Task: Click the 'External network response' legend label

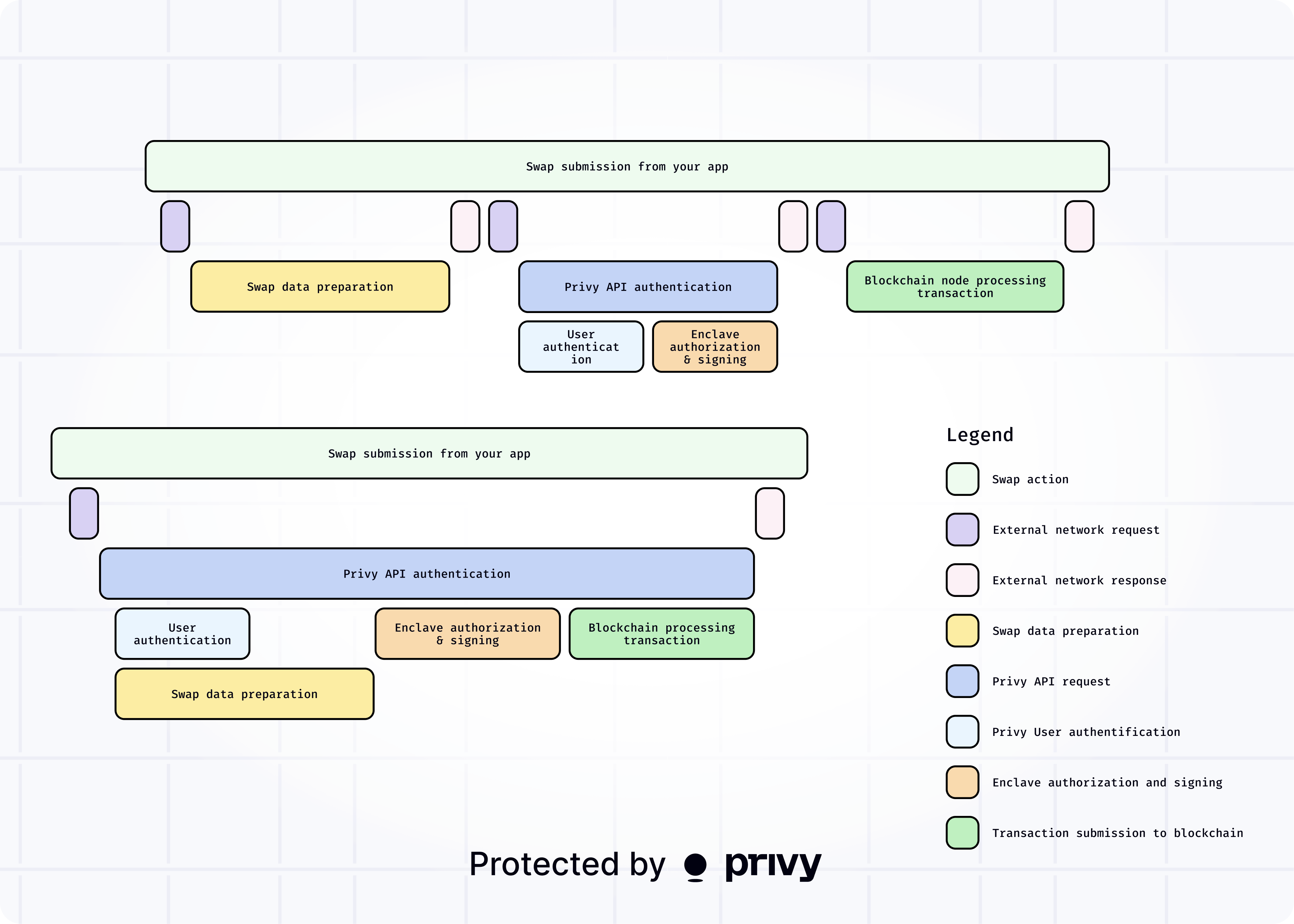Action: pos(1079,580)
